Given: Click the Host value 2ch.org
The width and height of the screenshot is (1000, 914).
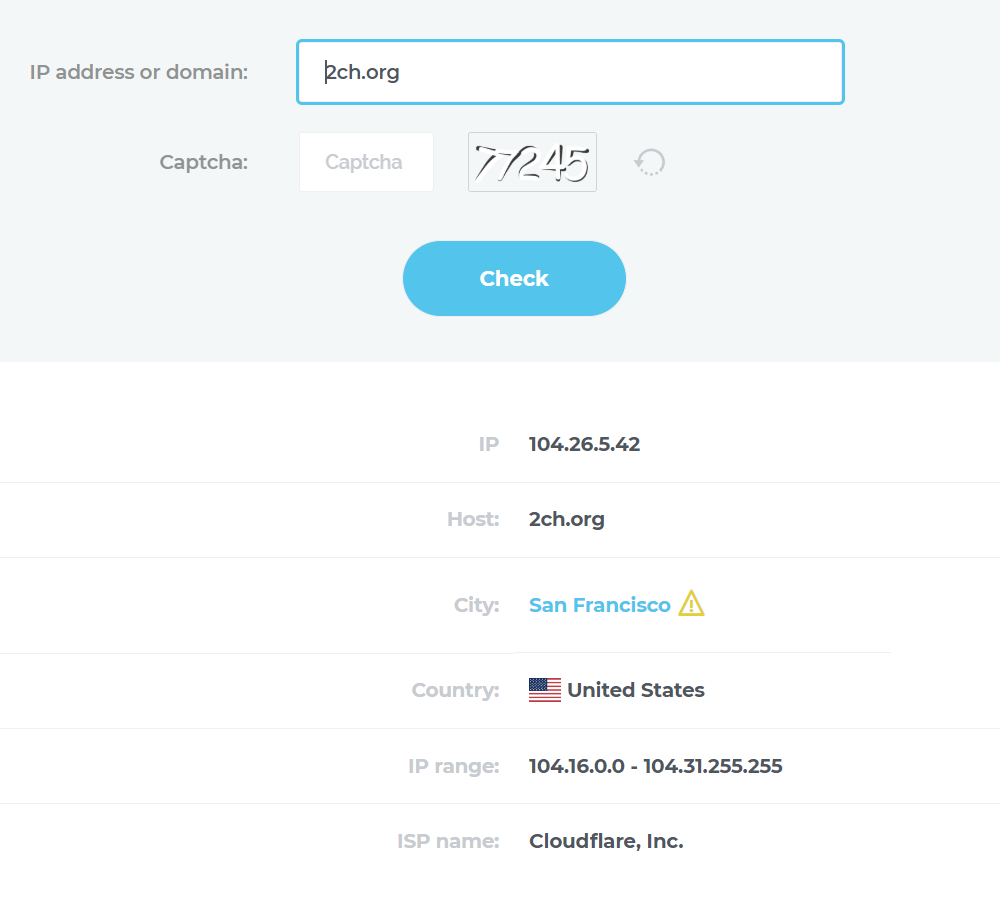Looking at the screenshot, I should (x=566, y=519).
